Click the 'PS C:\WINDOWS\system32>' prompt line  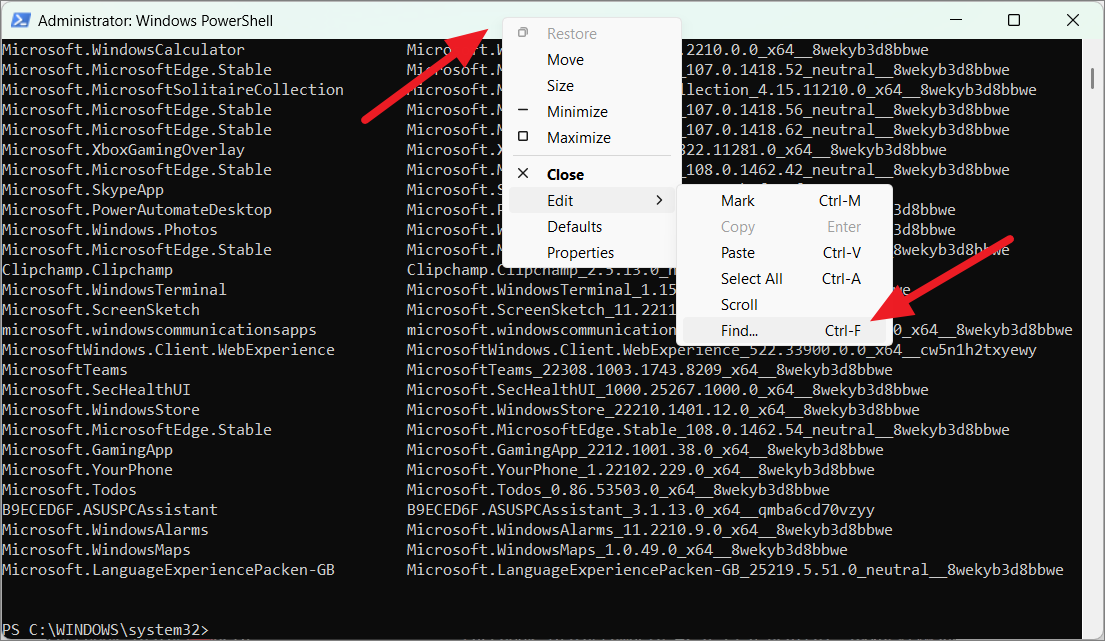click(106, 630)
